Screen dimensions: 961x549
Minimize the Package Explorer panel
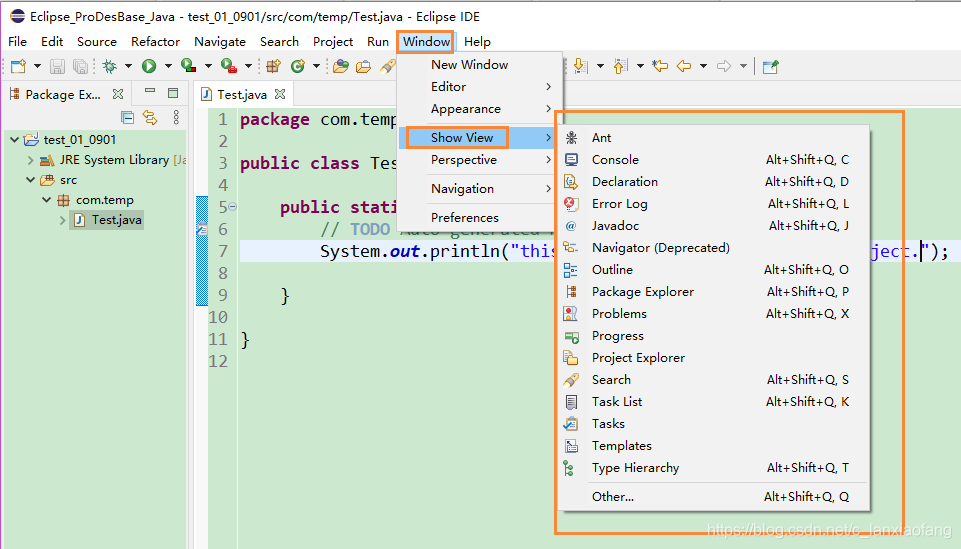point(150,93)
